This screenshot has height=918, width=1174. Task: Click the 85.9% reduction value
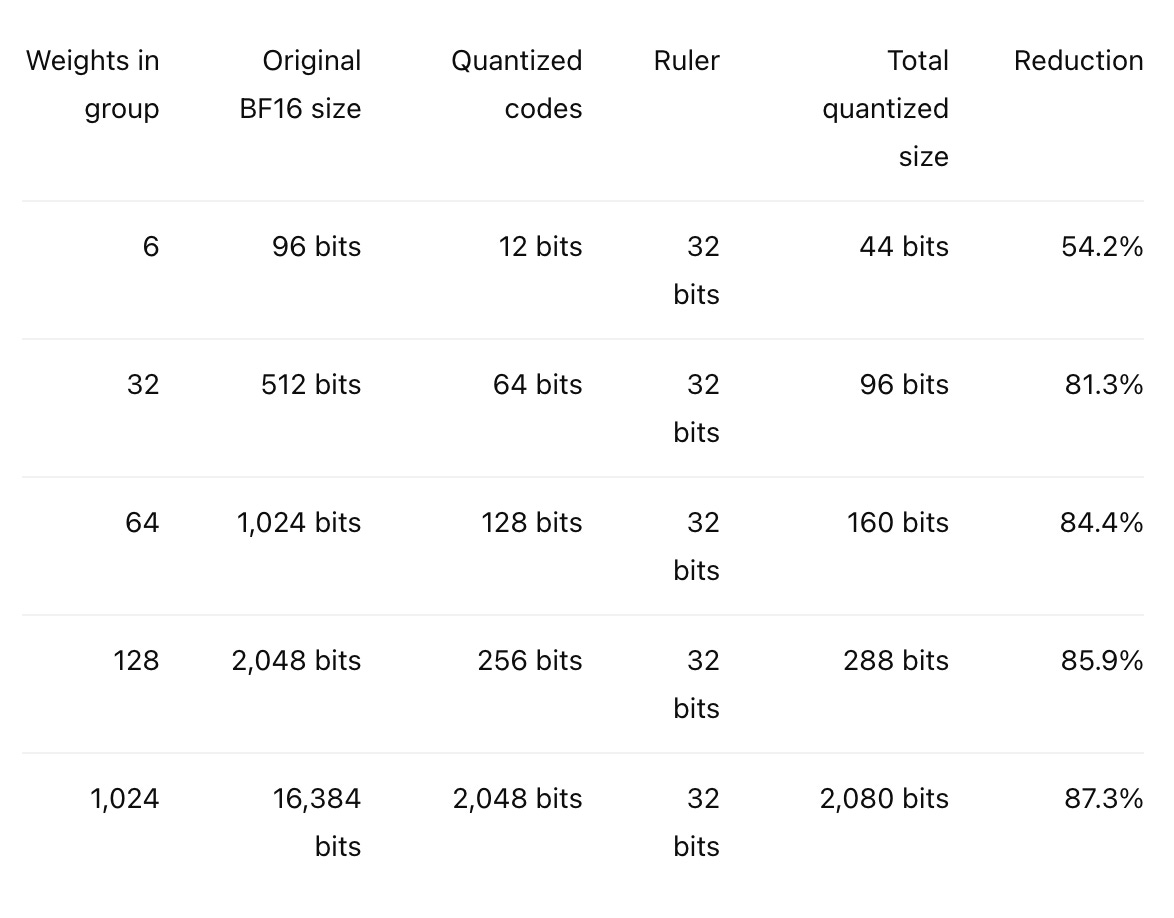(x=1102, y=660)
